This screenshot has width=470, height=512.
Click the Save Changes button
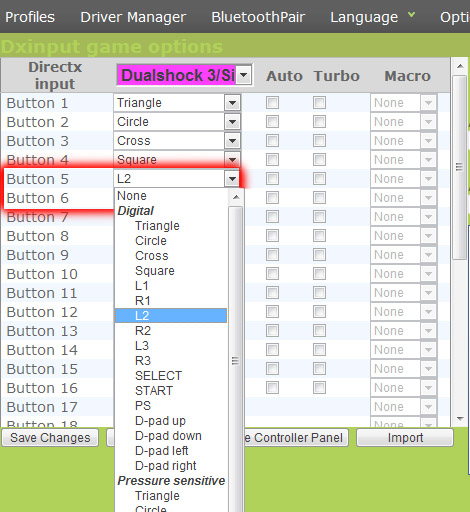click(x=50, y=437)
